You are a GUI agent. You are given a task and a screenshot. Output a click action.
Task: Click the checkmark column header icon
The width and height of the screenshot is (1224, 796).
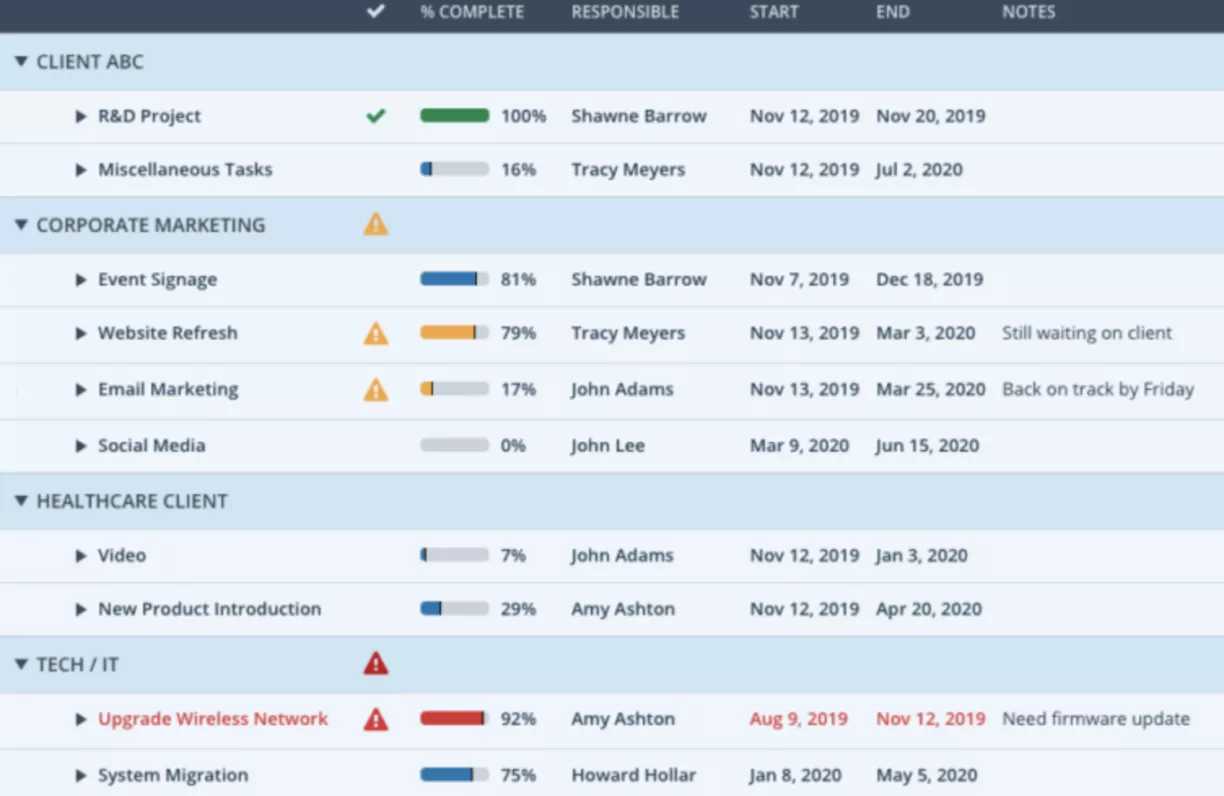(x=376, y=12)
